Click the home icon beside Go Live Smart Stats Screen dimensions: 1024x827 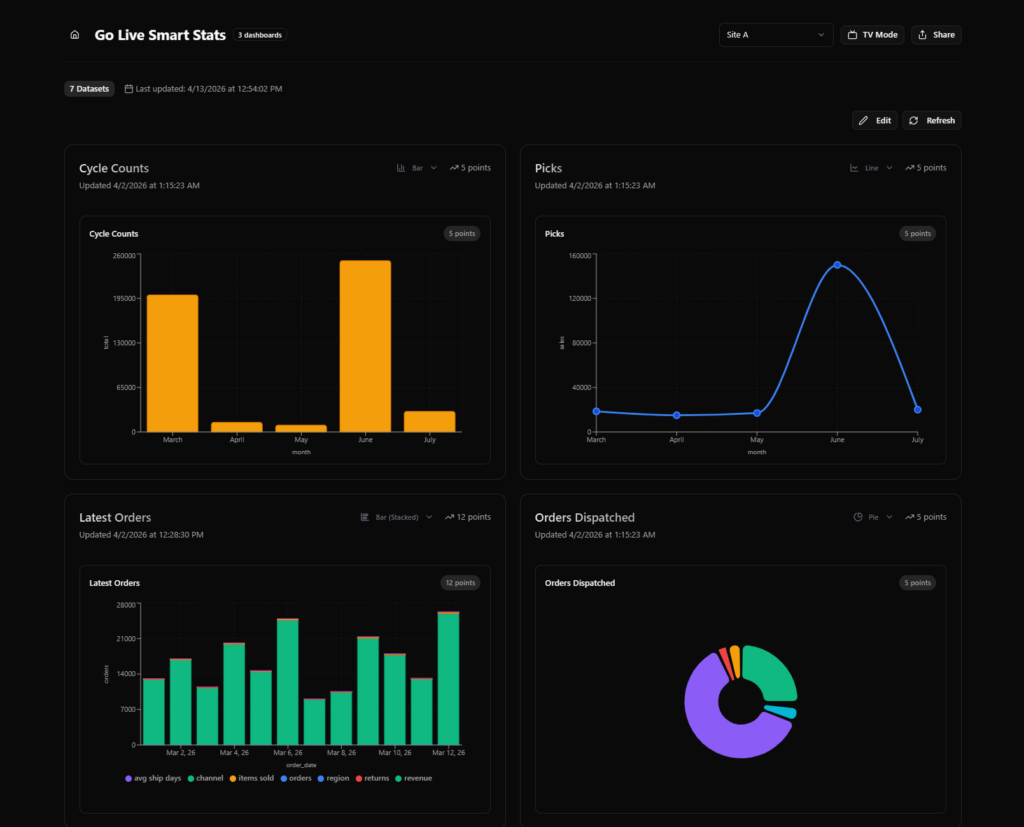coord(74,35)
